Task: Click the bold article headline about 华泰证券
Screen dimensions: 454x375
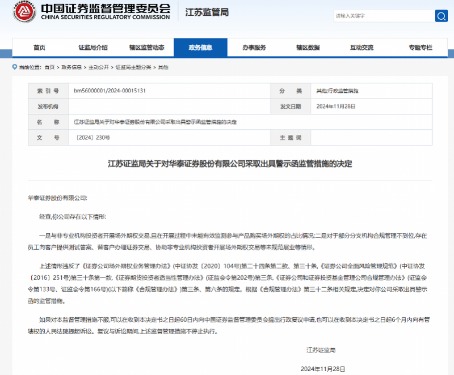Action: click(x=230, y=164)
